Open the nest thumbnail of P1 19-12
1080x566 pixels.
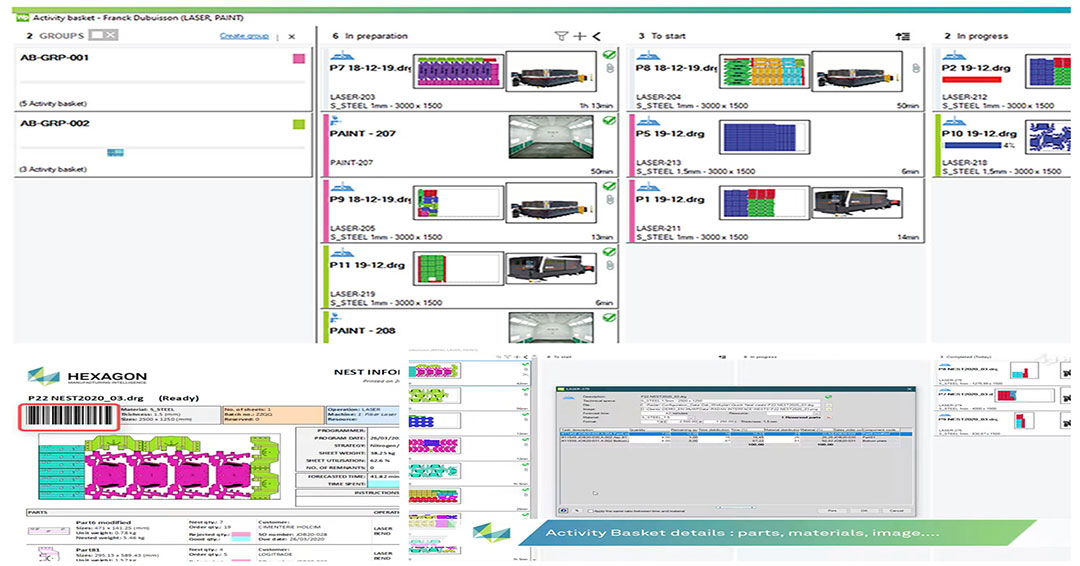click(765, 203)
